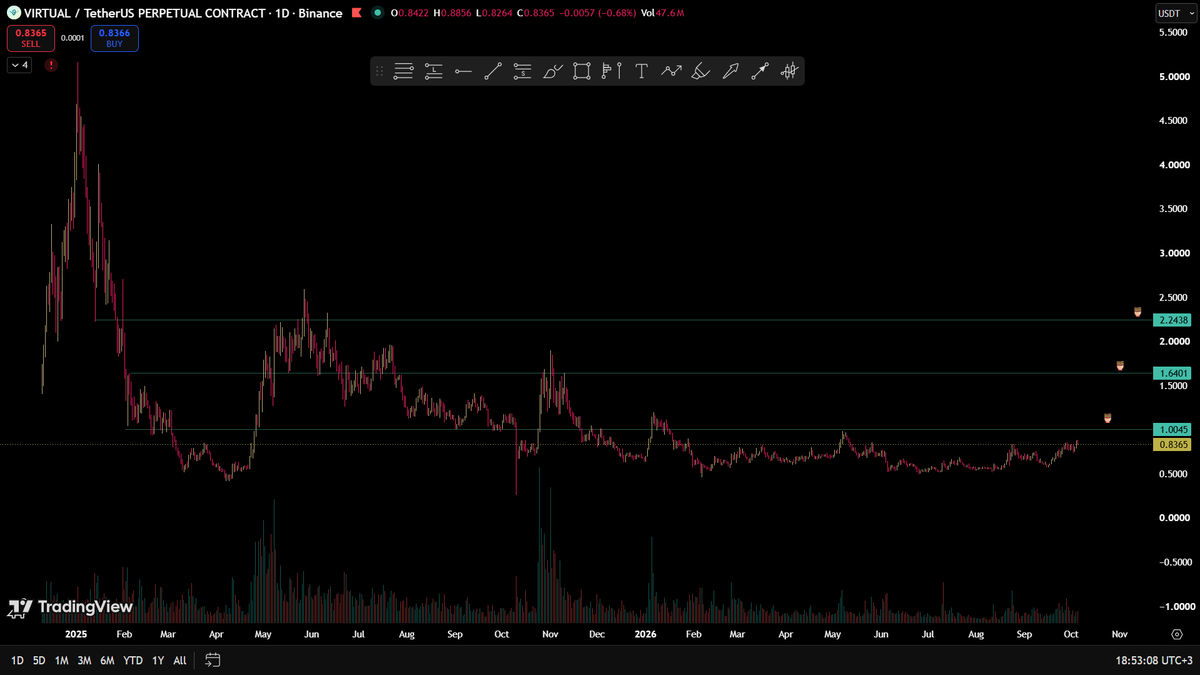
Task: Set the time range to 5D
Action: coord(39,660)
